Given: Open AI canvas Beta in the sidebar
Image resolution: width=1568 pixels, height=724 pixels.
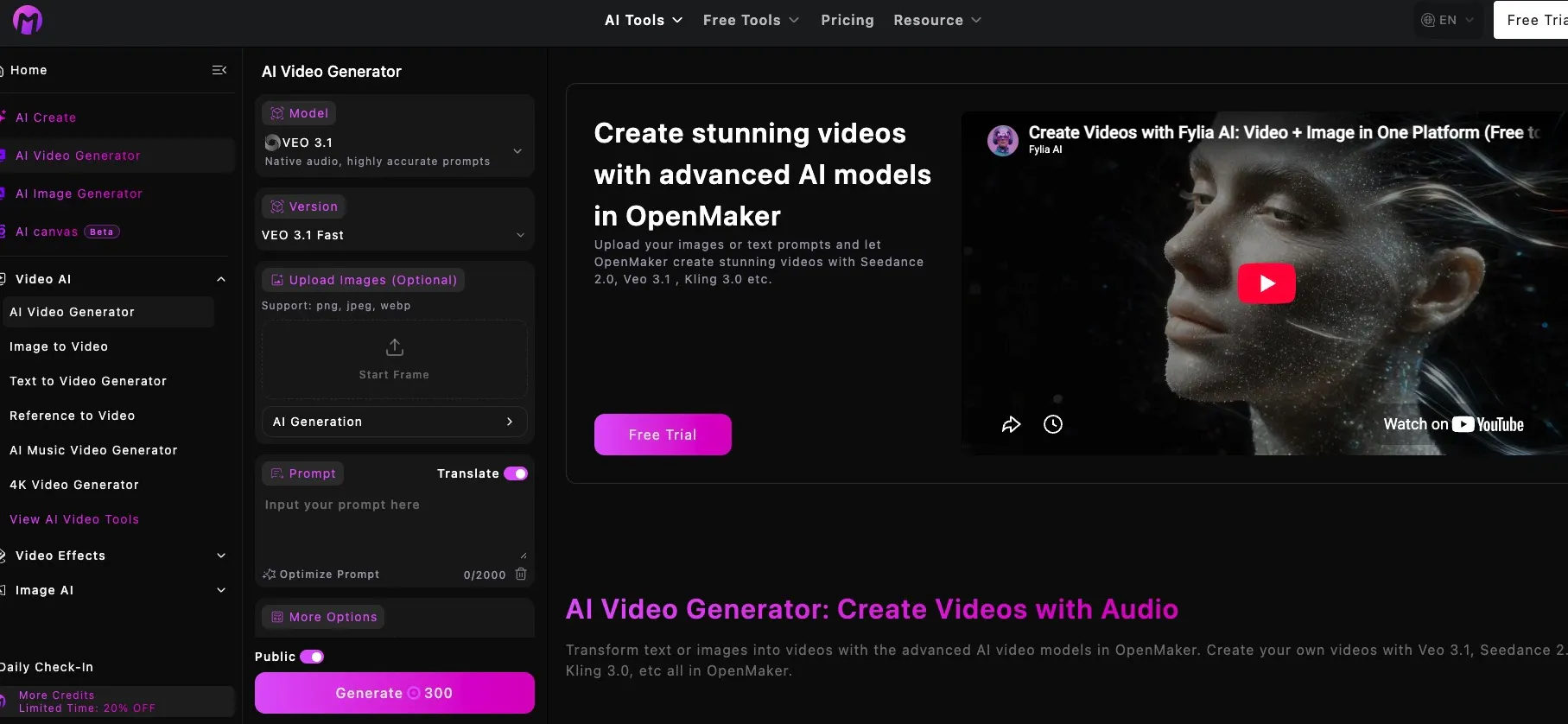Looking at the screenshot, I should (60, 232).
